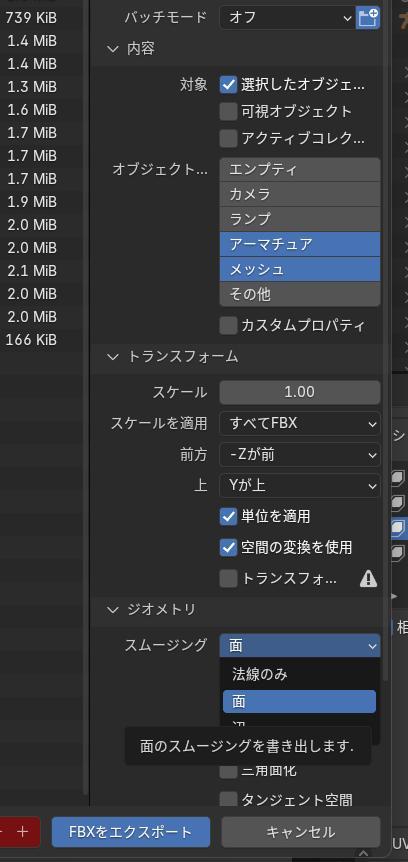
Task: Collapse the トランスフォーム section
Action: [113, 357]
